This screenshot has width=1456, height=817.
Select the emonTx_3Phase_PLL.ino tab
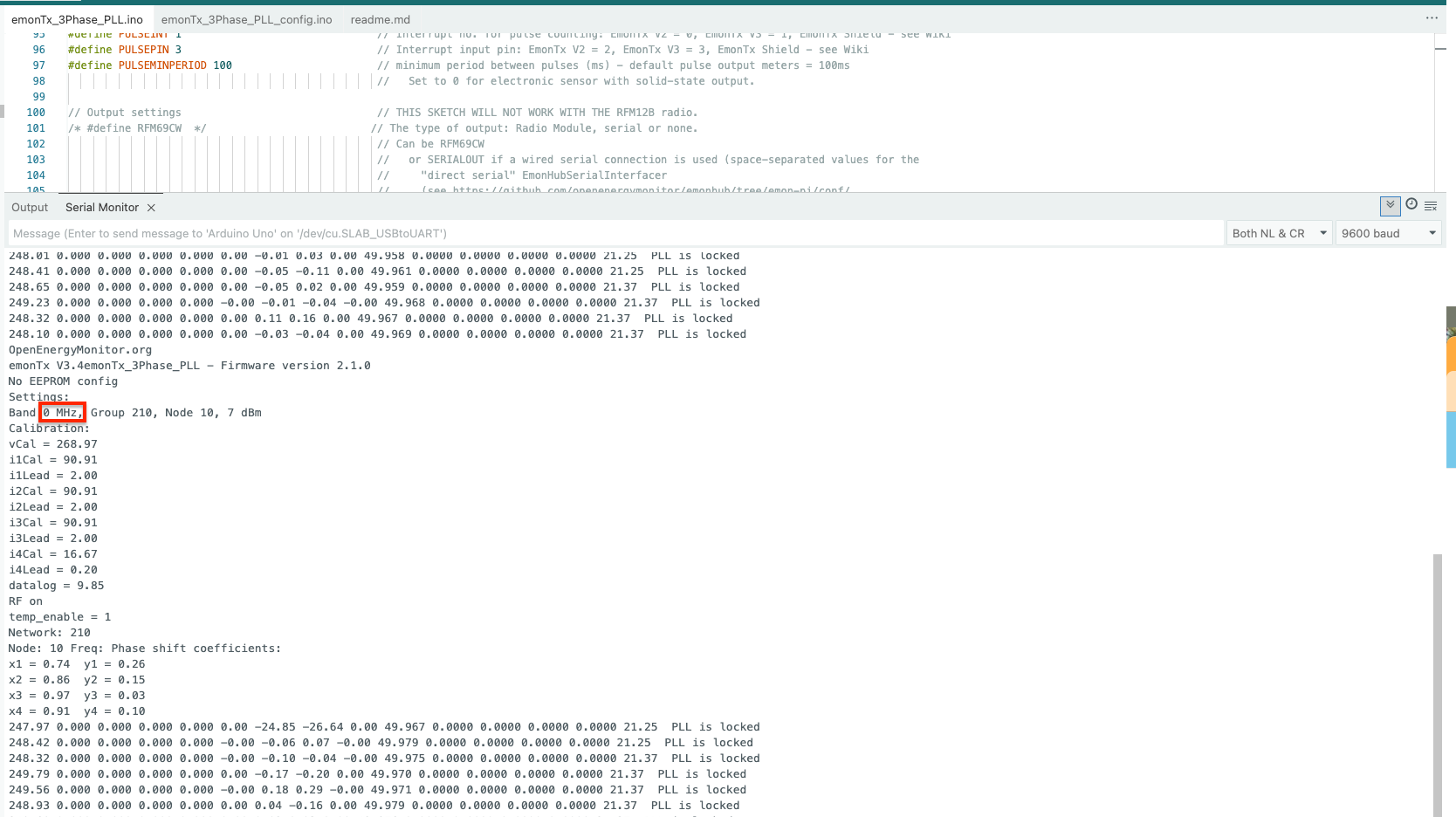pyautogui.click(x=77, y=19)
